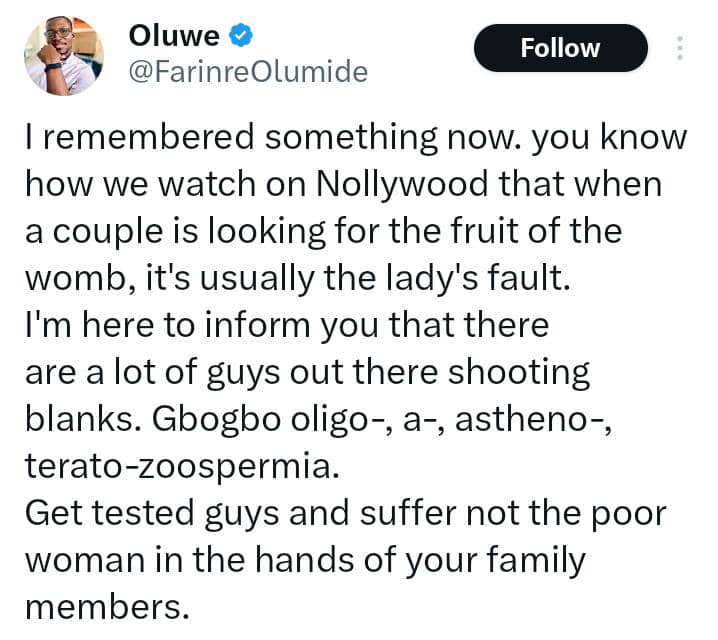This screenshot has width=718, height=640.
Task: Open Oluwe's profile picture
Action: (x=64, y=55)
